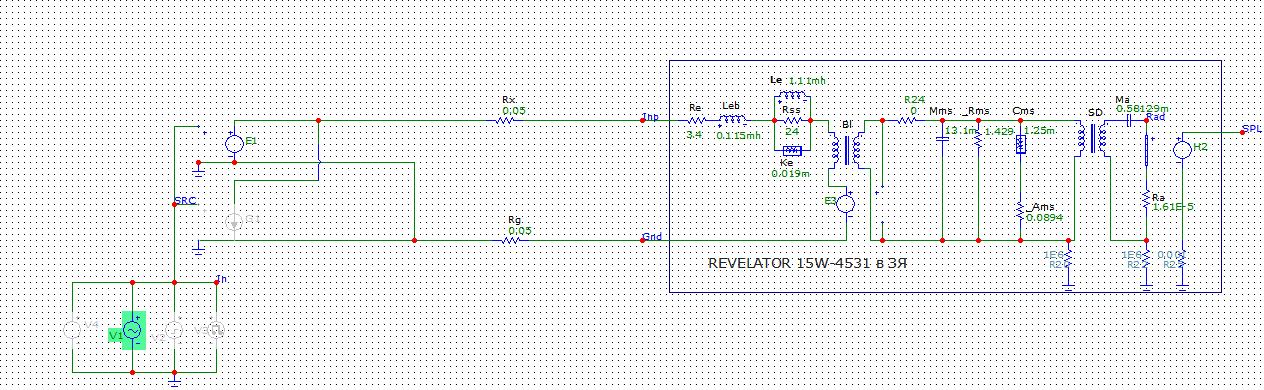Select the REVELATOR 15W-4531 text label

814,263
